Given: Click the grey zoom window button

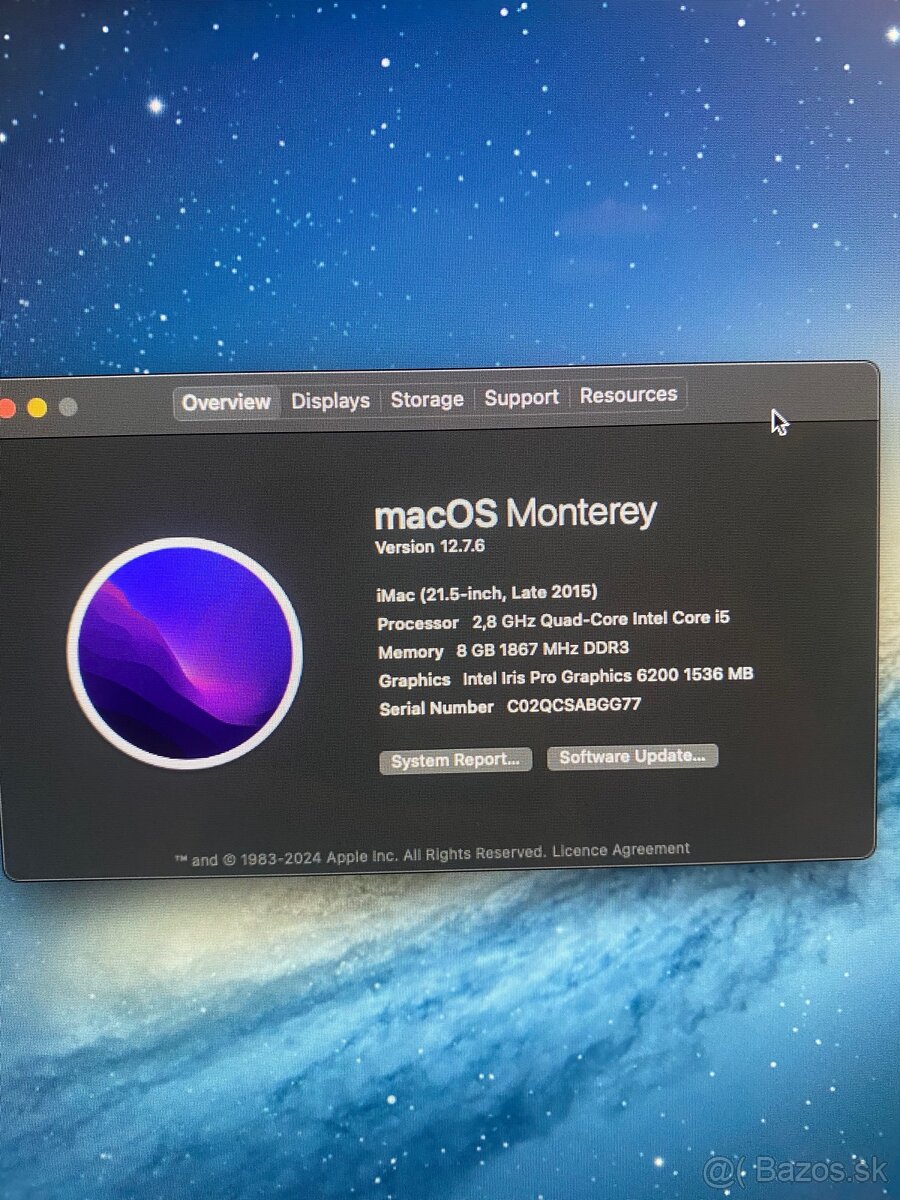Looking at the screenshot, I should point(68,407).
